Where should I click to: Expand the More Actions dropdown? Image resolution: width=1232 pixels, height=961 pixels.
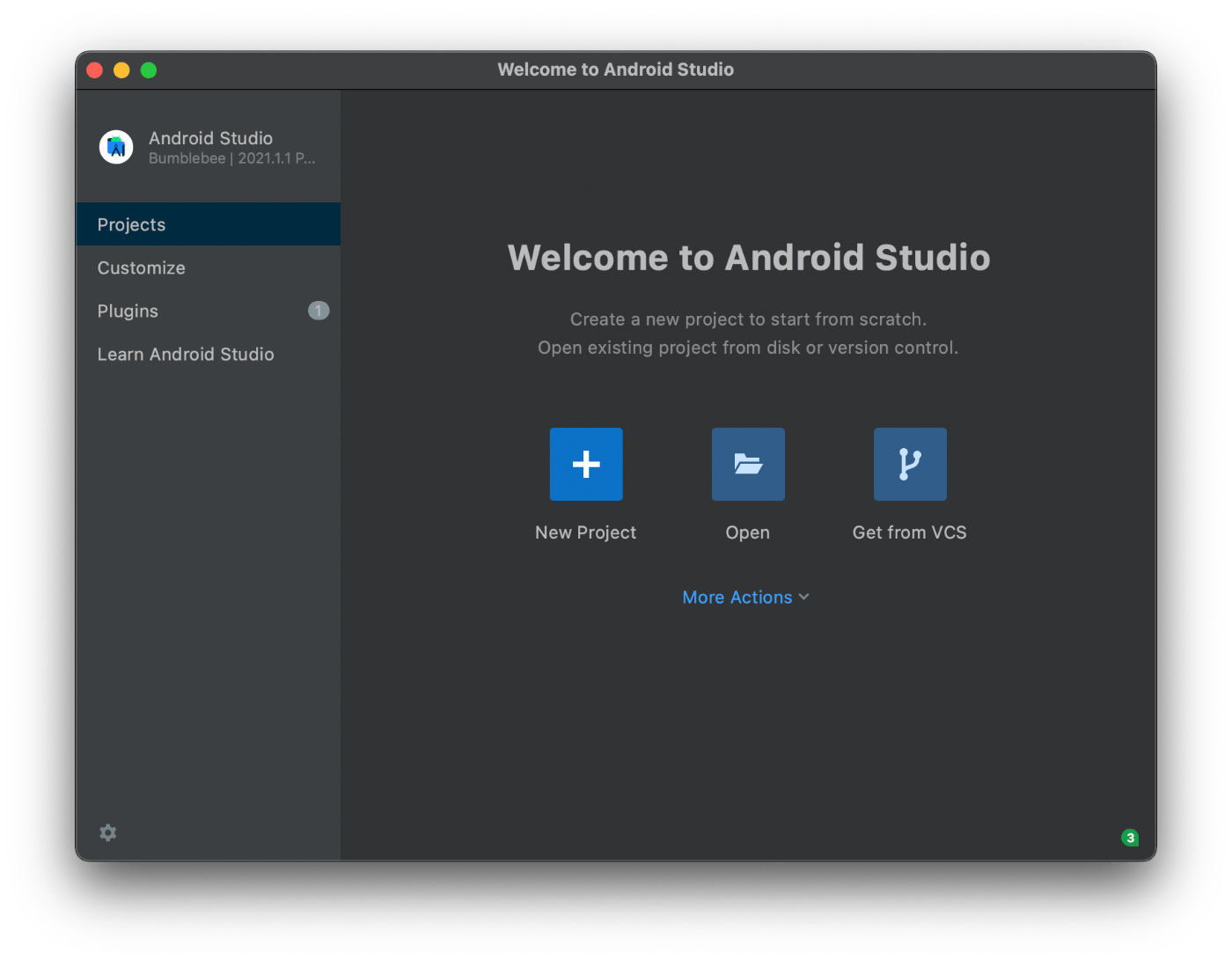click(746, 598)
